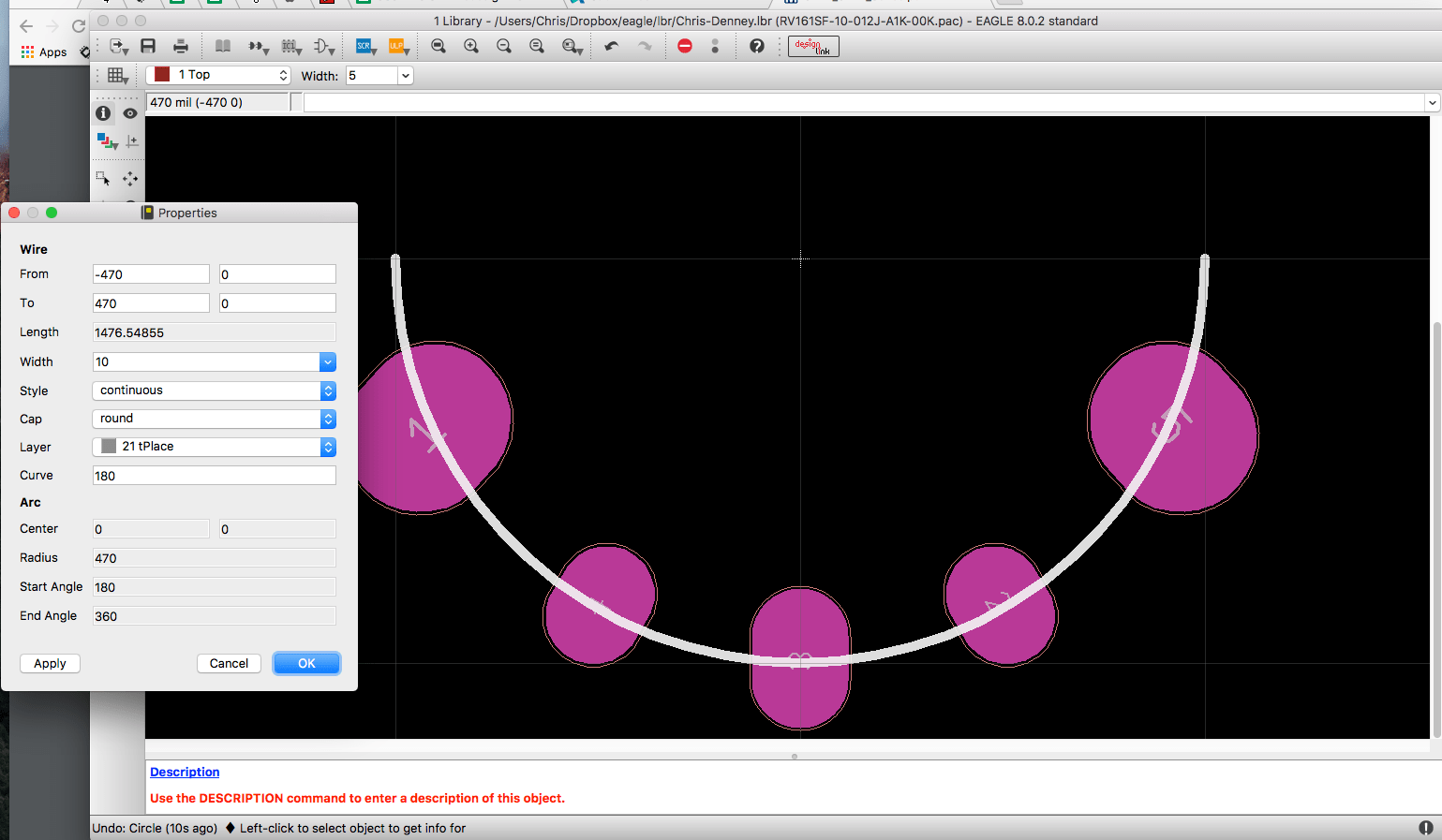Screen dimensions: 1442x840
Task: Apply the wire property changes
Action: pos(49,663)
